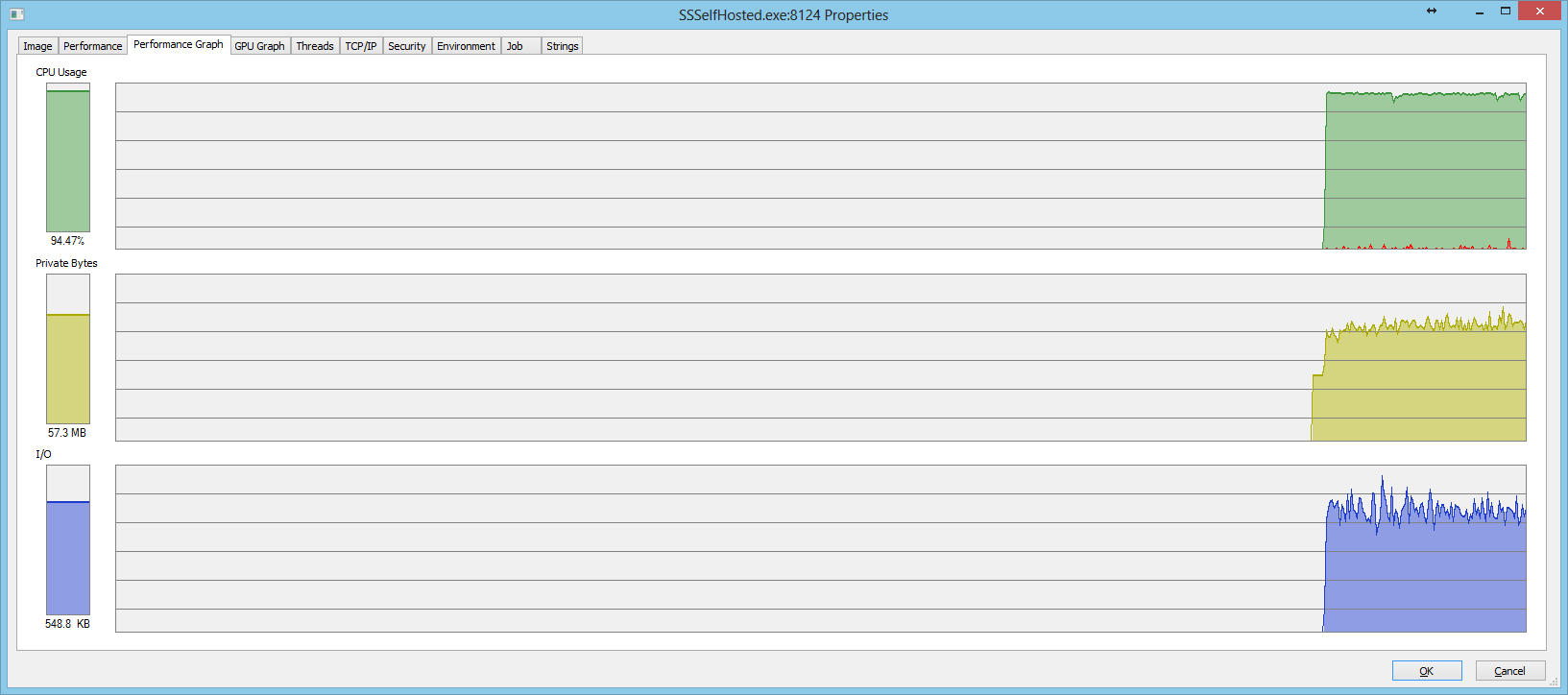Go to the Security tab
This screenshot has width=1568, height=695.
(x=406, y=46)
